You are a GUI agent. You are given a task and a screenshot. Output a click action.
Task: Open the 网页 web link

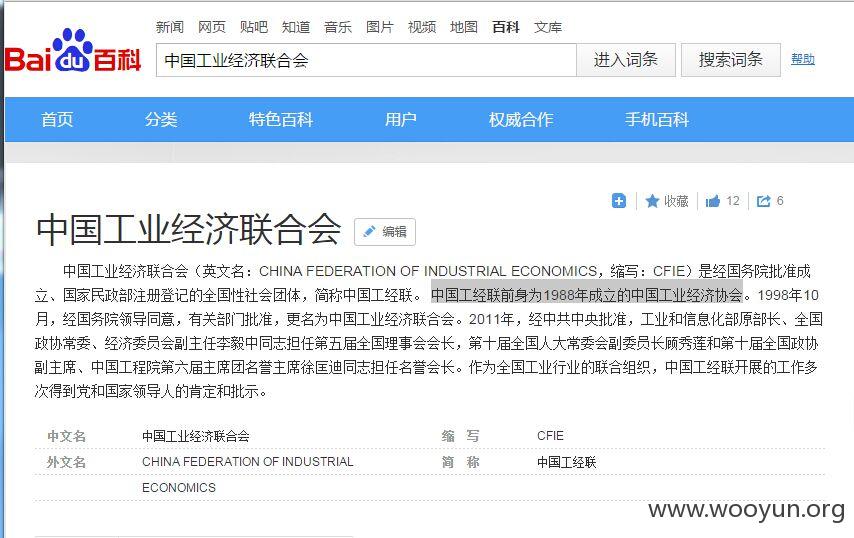(x=211, y=27)
